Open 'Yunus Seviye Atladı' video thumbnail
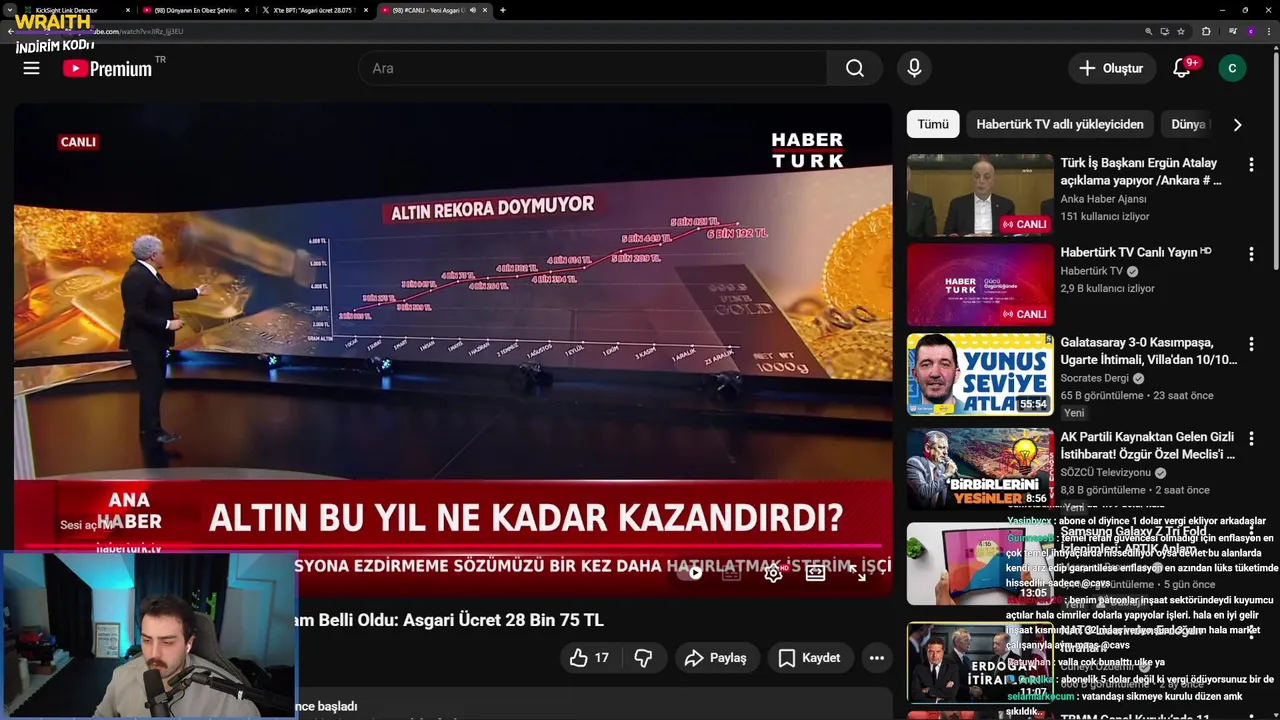1280x720 pixels. pos(980,374)
